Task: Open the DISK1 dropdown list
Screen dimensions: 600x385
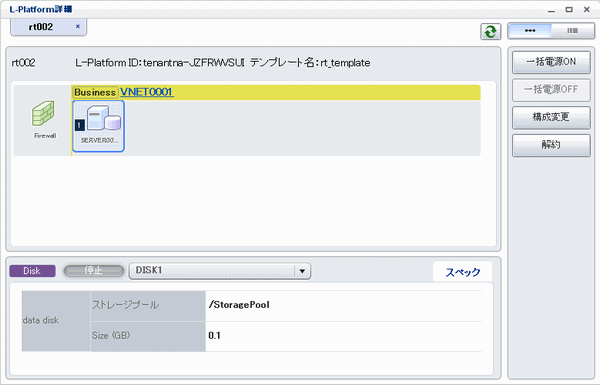Action: [220, 271]
